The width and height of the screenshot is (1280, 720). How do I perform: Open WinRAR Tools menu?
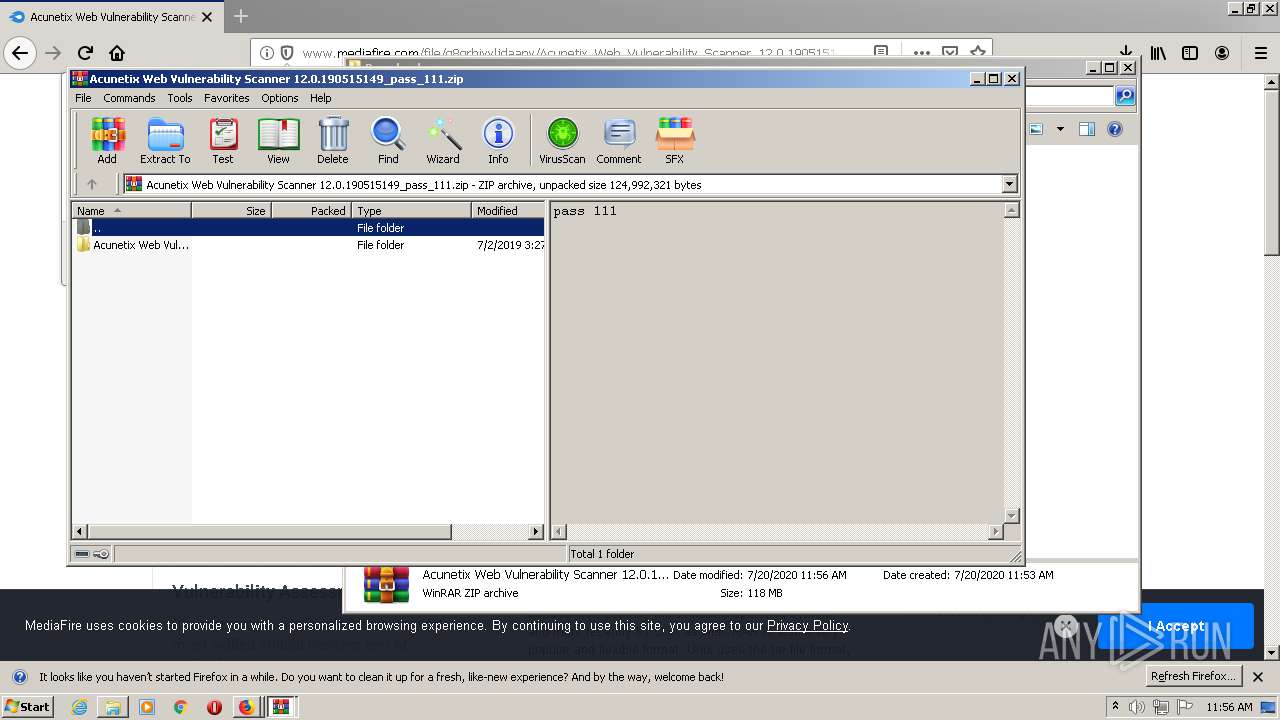180,98
